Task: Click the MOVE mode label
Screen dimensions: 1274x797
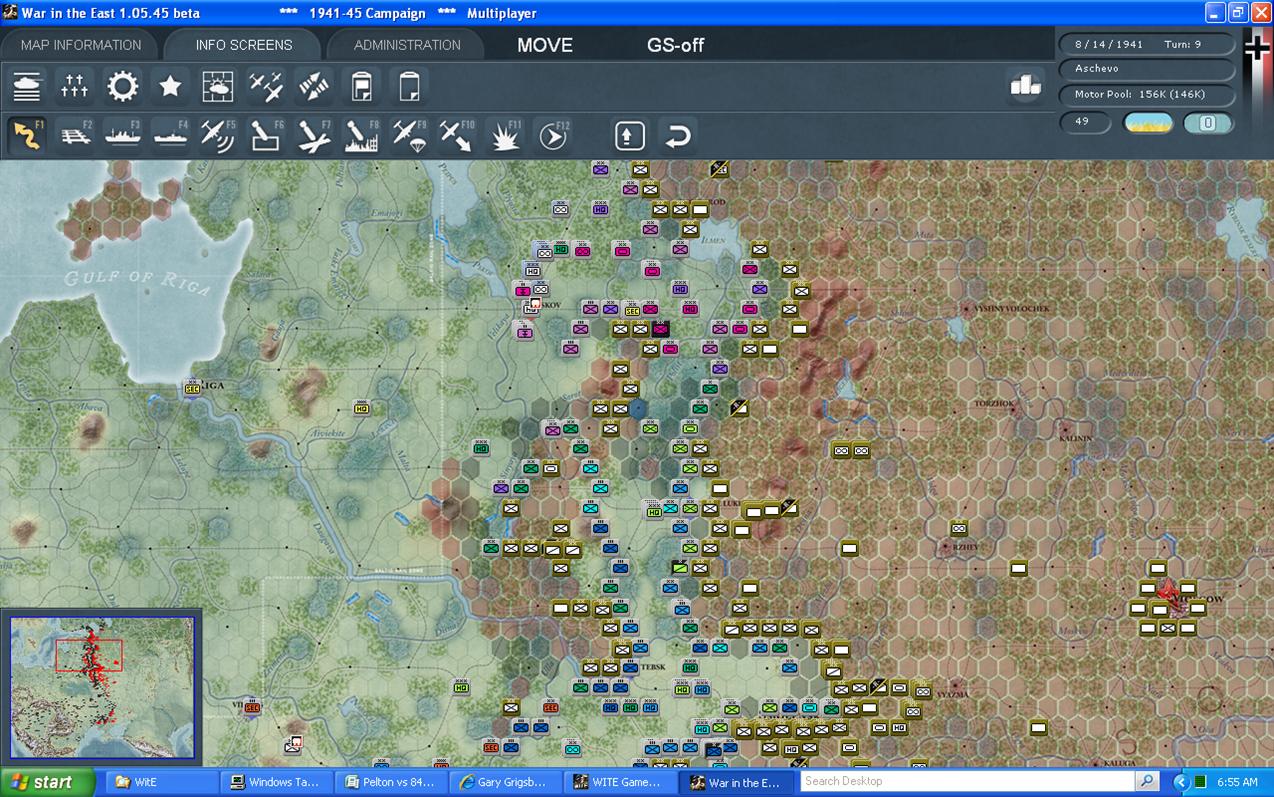Action: [545, 45]
